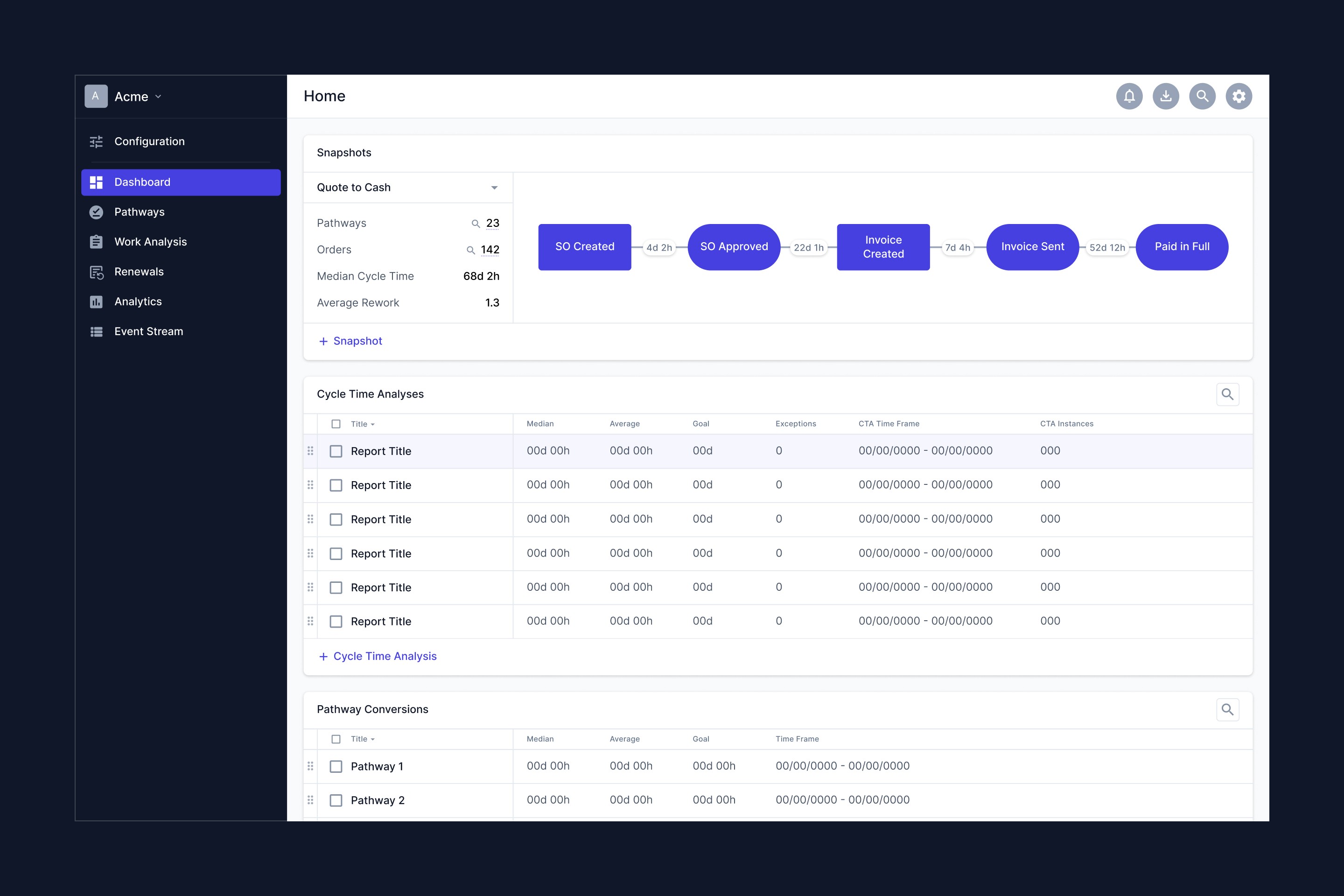The image size is (1344, 896).
Task: Open the Acme workspace switcher chevron
Action: tap(158, 97)
